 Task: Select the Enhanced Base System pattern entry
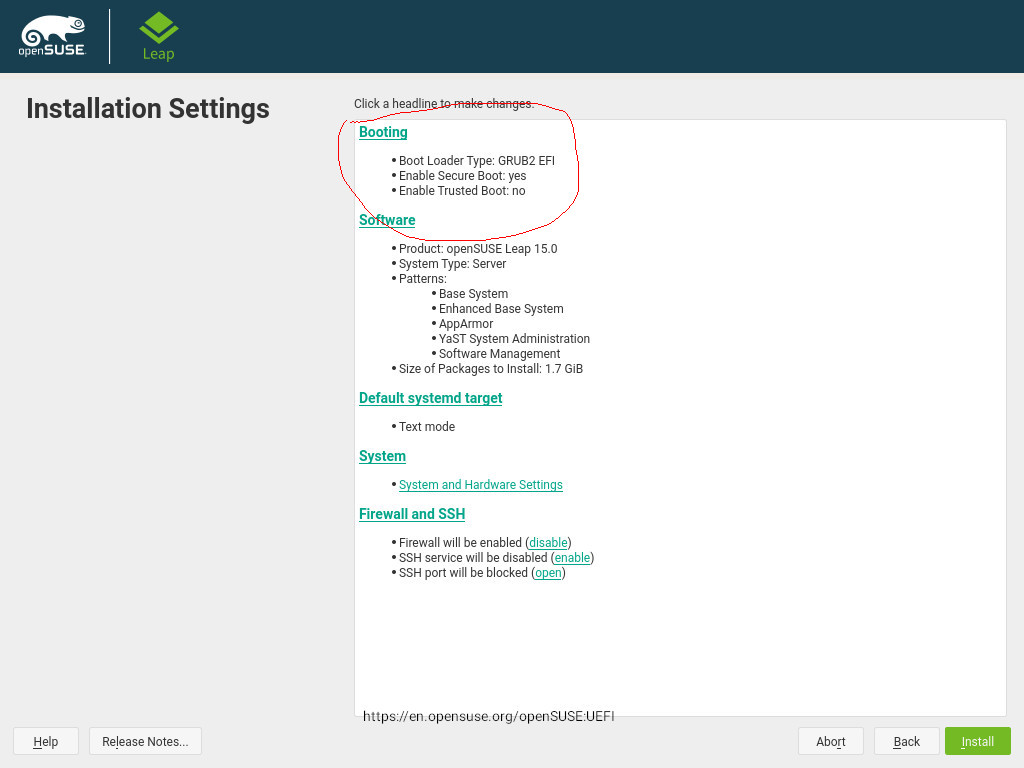[501, 309]
